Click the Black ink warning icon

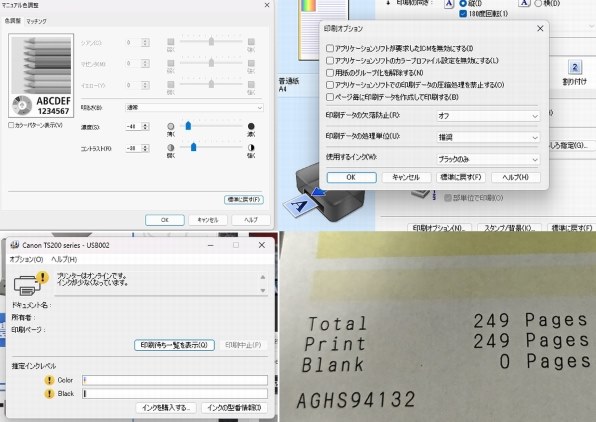coord(49,393)
